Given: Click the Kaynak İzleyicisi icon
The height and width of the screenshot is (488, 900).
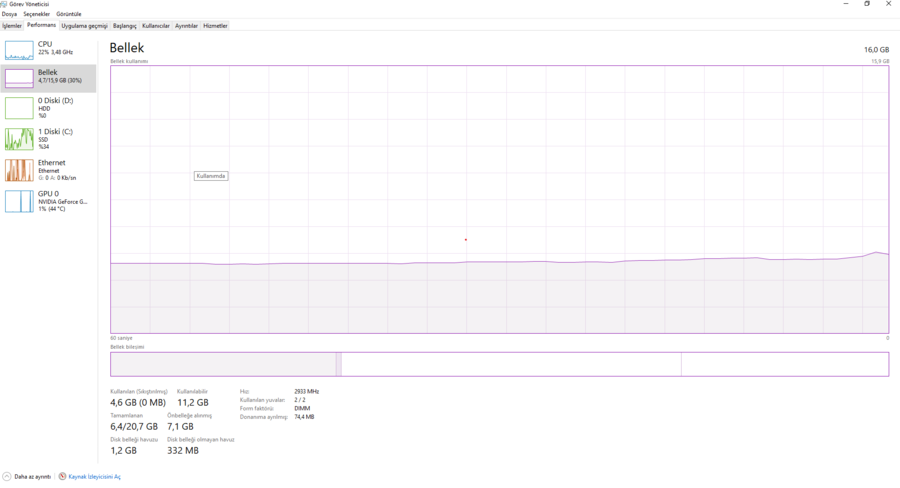Looking at the screenshot, I should pos(62,477).
